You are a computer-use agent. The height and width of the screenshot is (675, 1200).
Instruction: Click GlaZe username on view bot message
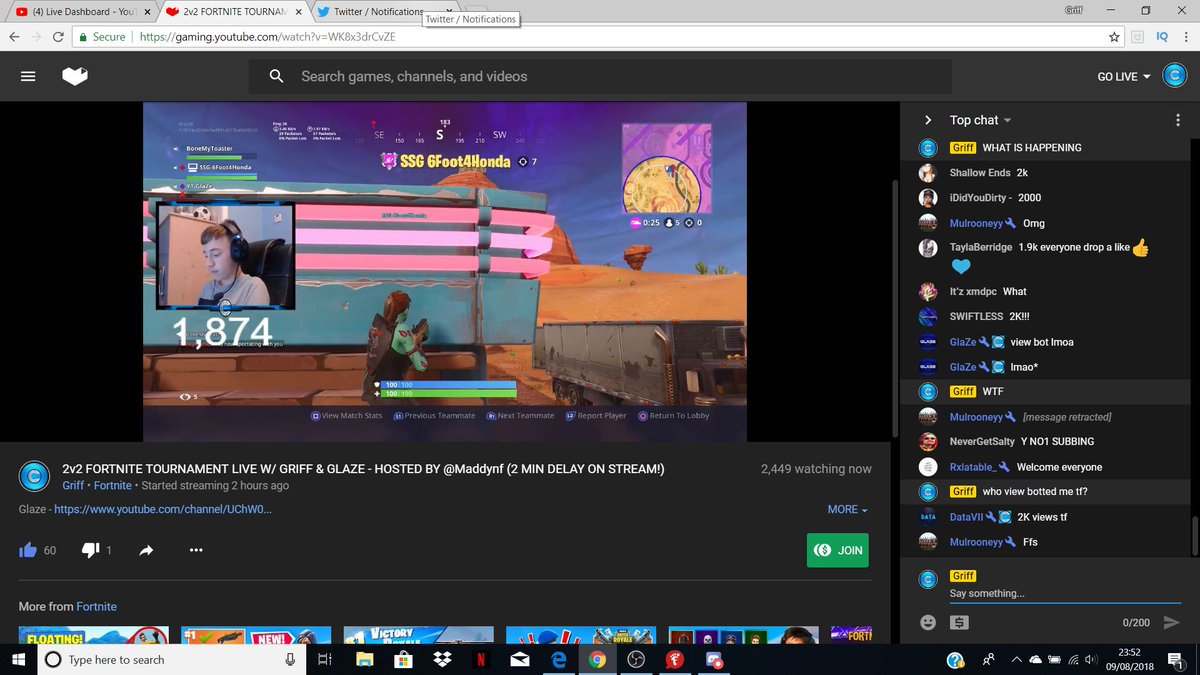tap(963, 342)
